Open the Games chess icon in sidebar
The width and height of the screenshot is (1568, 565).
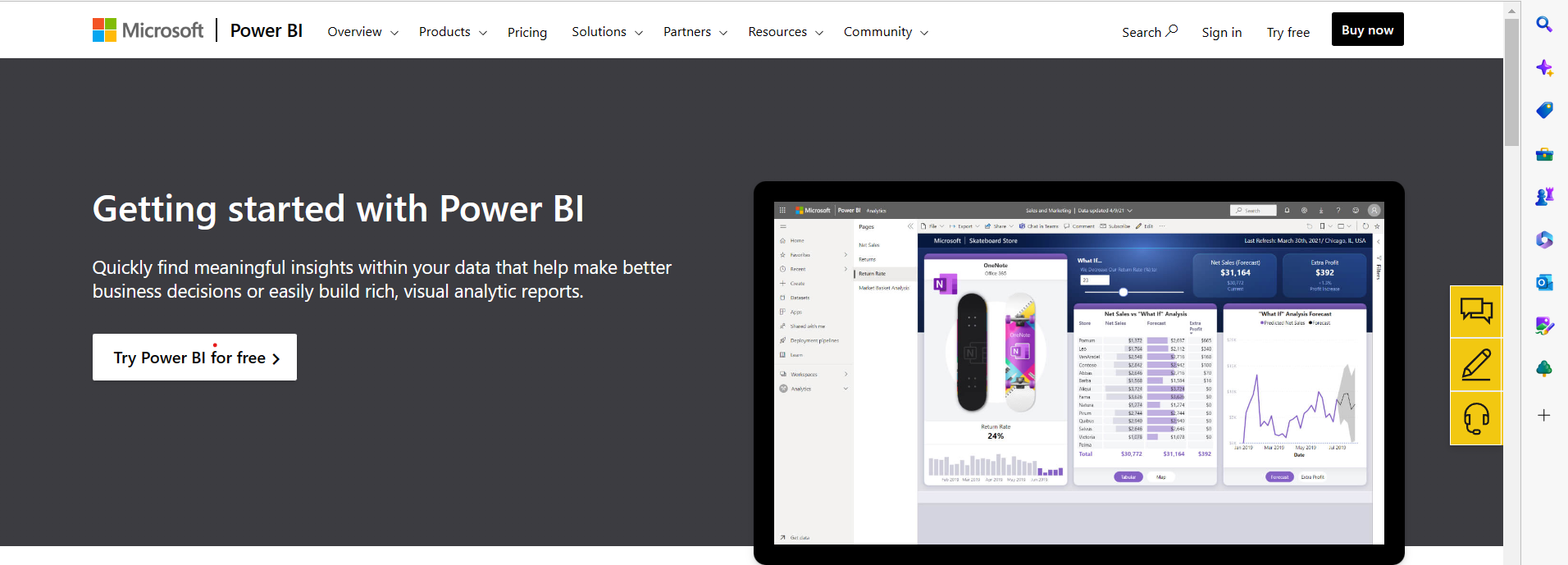[x=1544, y=197]
